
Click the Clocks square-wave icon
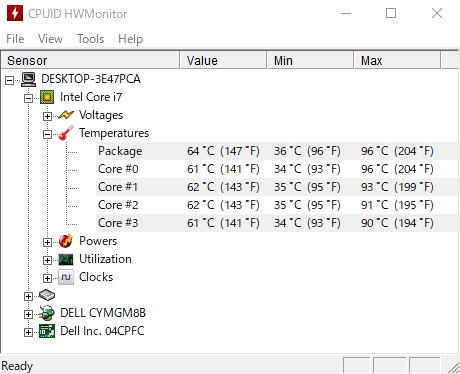tap(66, 277)
